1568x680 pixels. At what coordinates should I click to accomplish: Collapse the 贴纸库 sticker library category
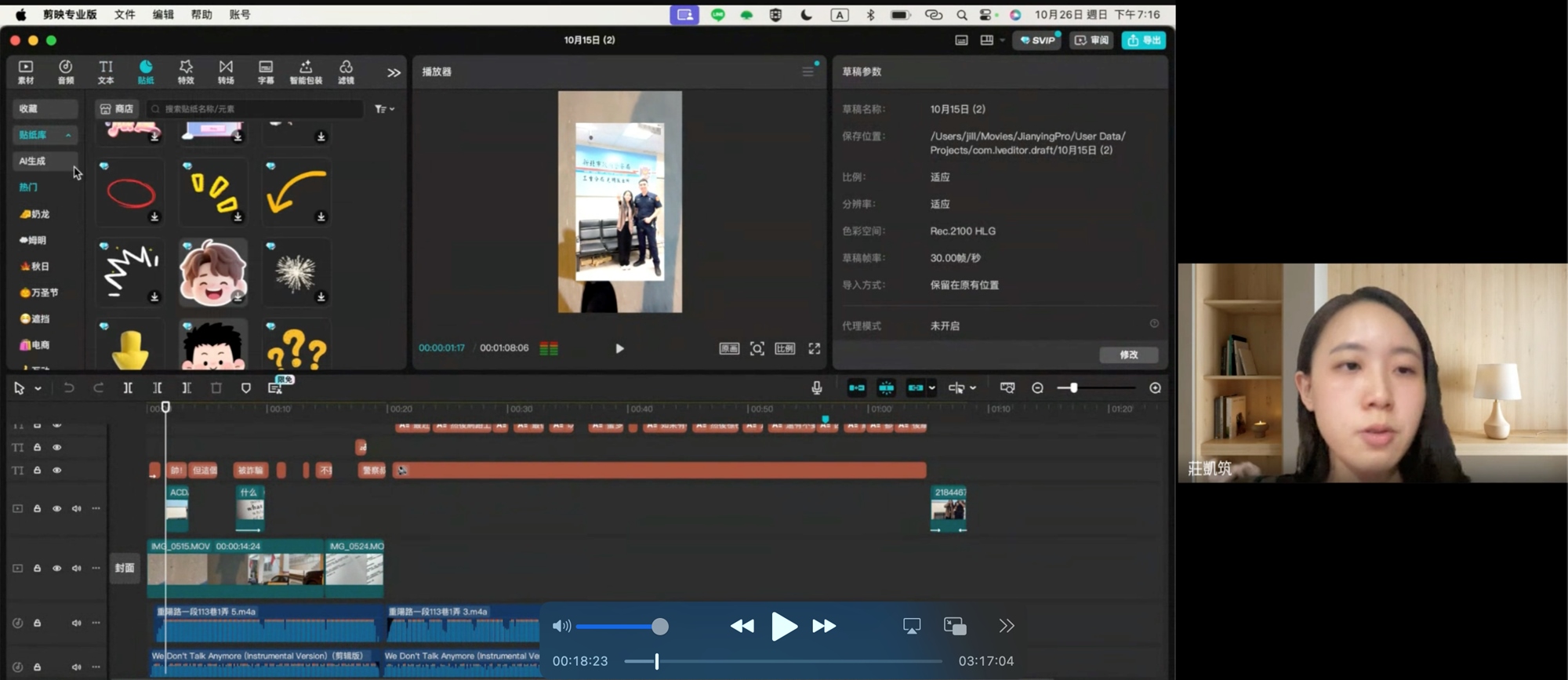(x=68, y=135)
